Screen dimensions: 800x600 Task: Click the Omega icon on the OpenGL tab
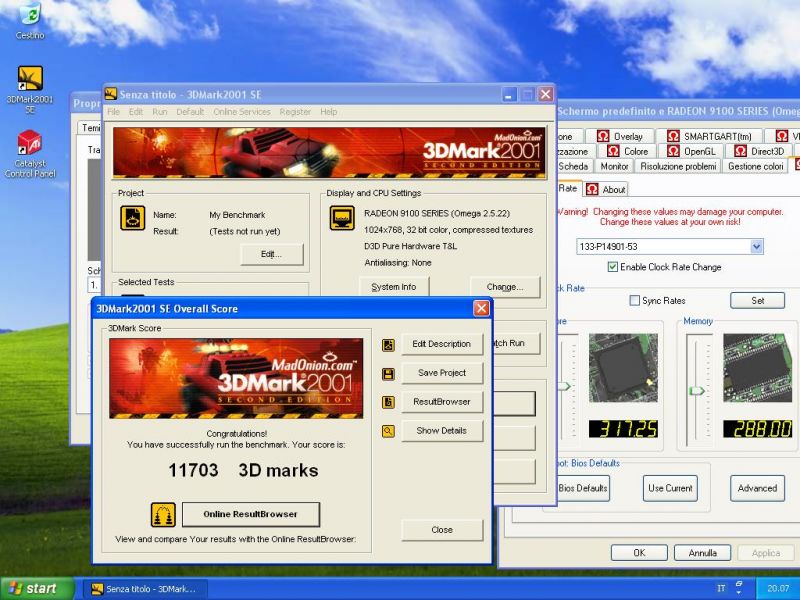pos(673,151)
